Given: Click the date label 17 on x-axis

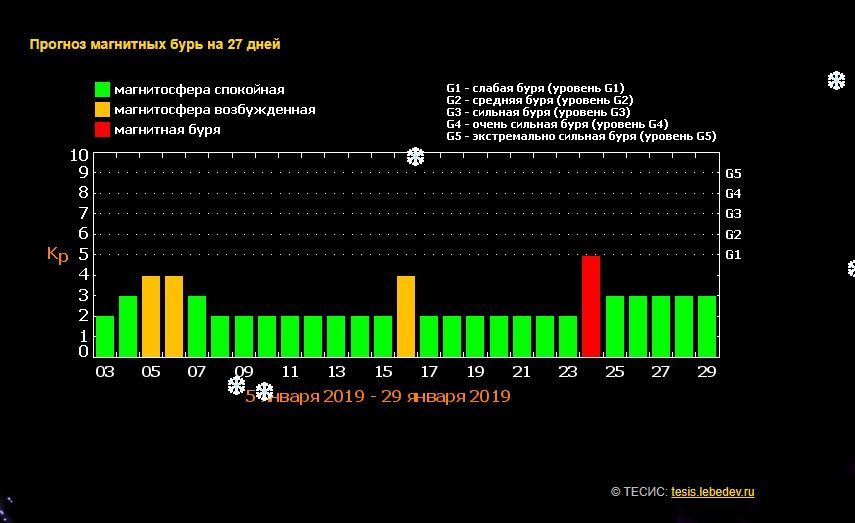Looking at the screenshot, I should (x=429, y=372).
